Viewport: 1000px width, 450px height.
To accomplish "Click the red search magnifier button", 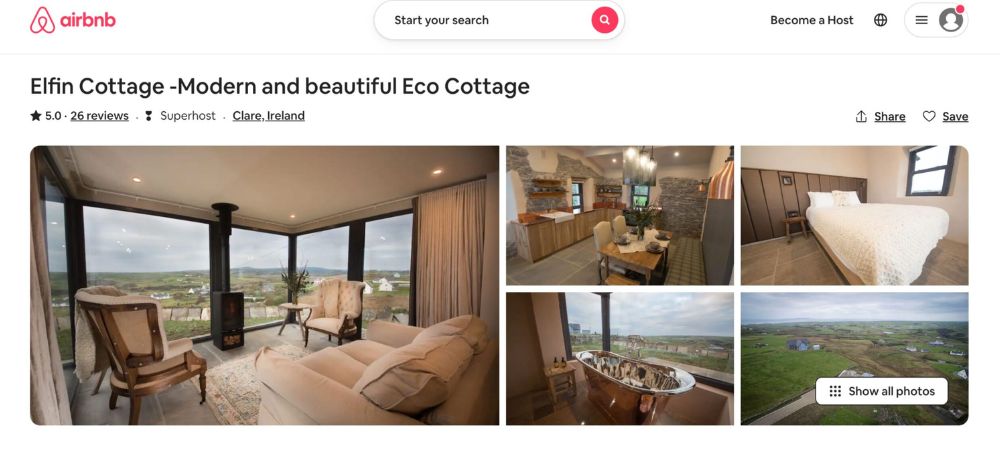I will pyautogui.click(x=605, y=20).
